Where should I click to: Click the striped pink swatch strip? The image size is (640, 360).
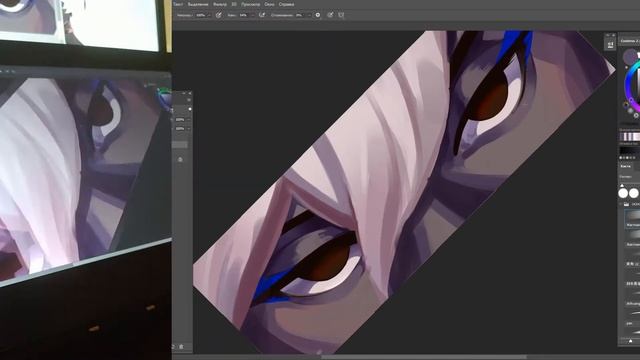pyautogui.click(x=629, y=137)
